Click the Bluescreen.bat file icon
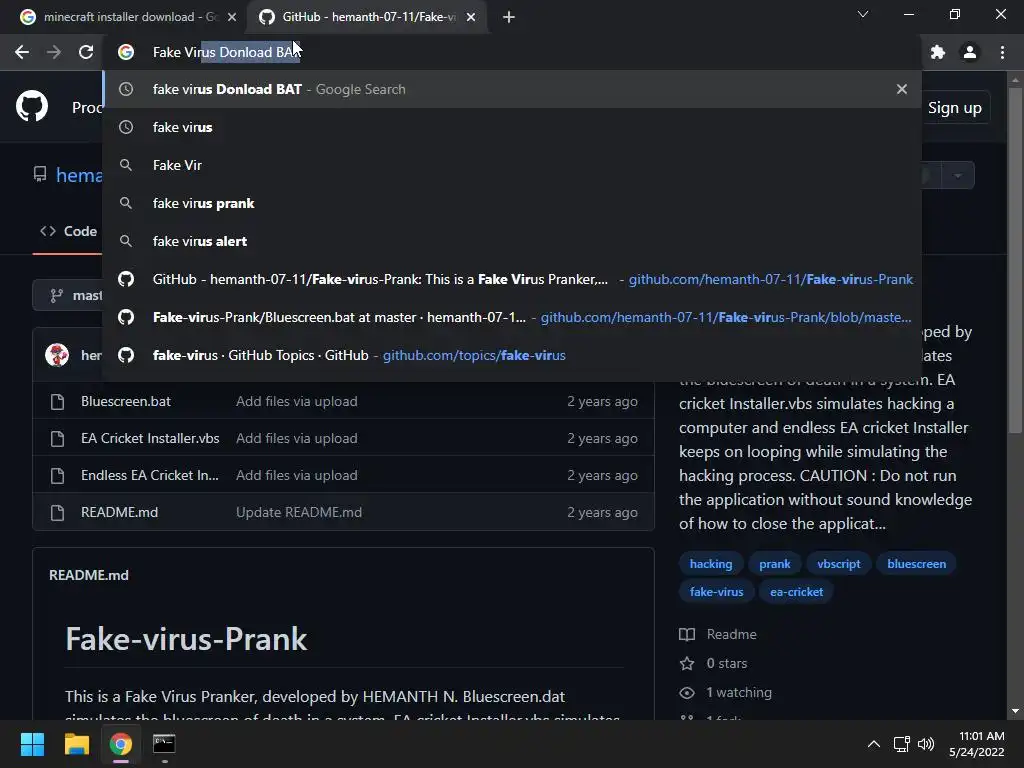This screenshot has width=1024, height=768. click(57, 402)
